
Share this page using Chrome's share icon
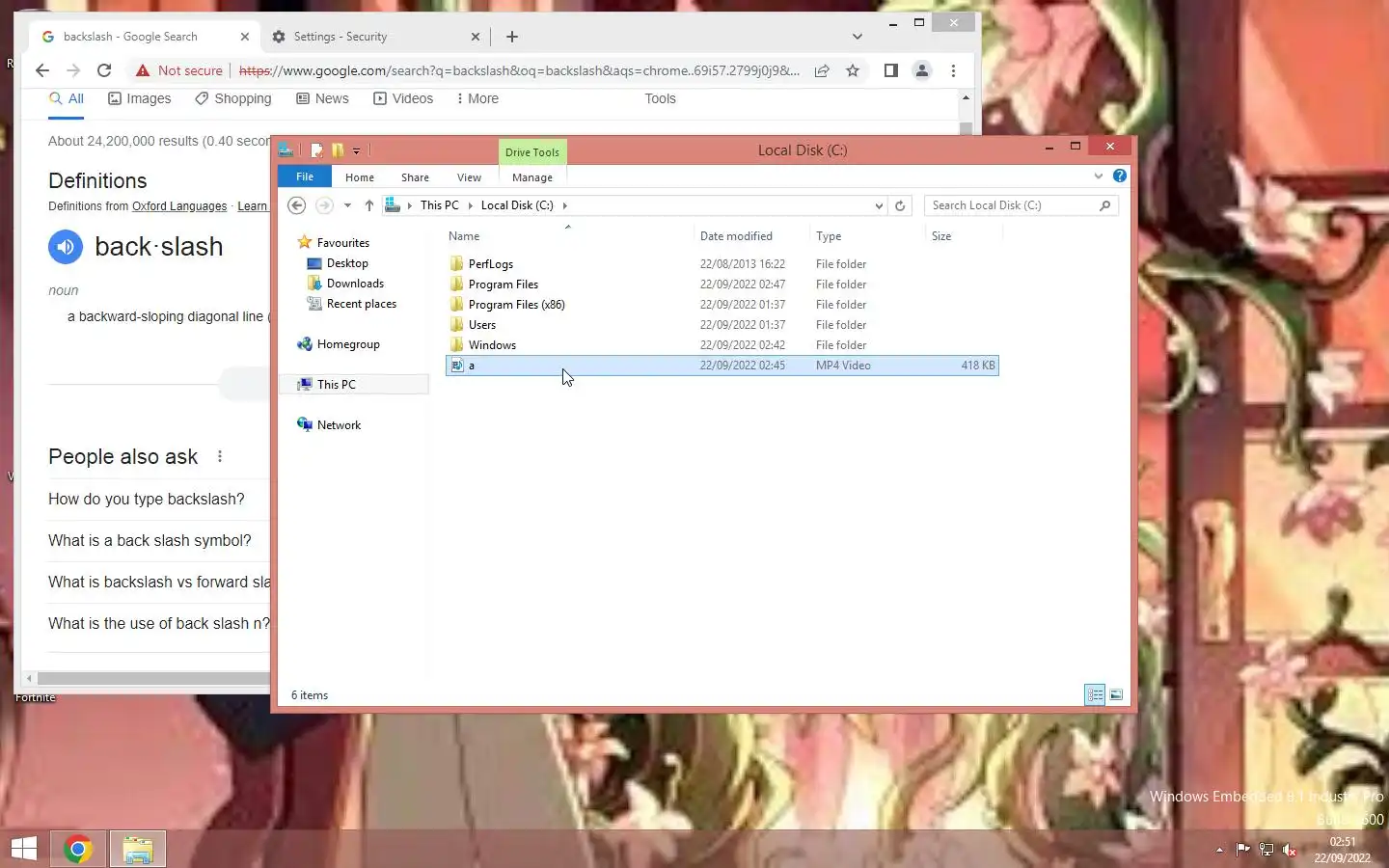point(822,70)
